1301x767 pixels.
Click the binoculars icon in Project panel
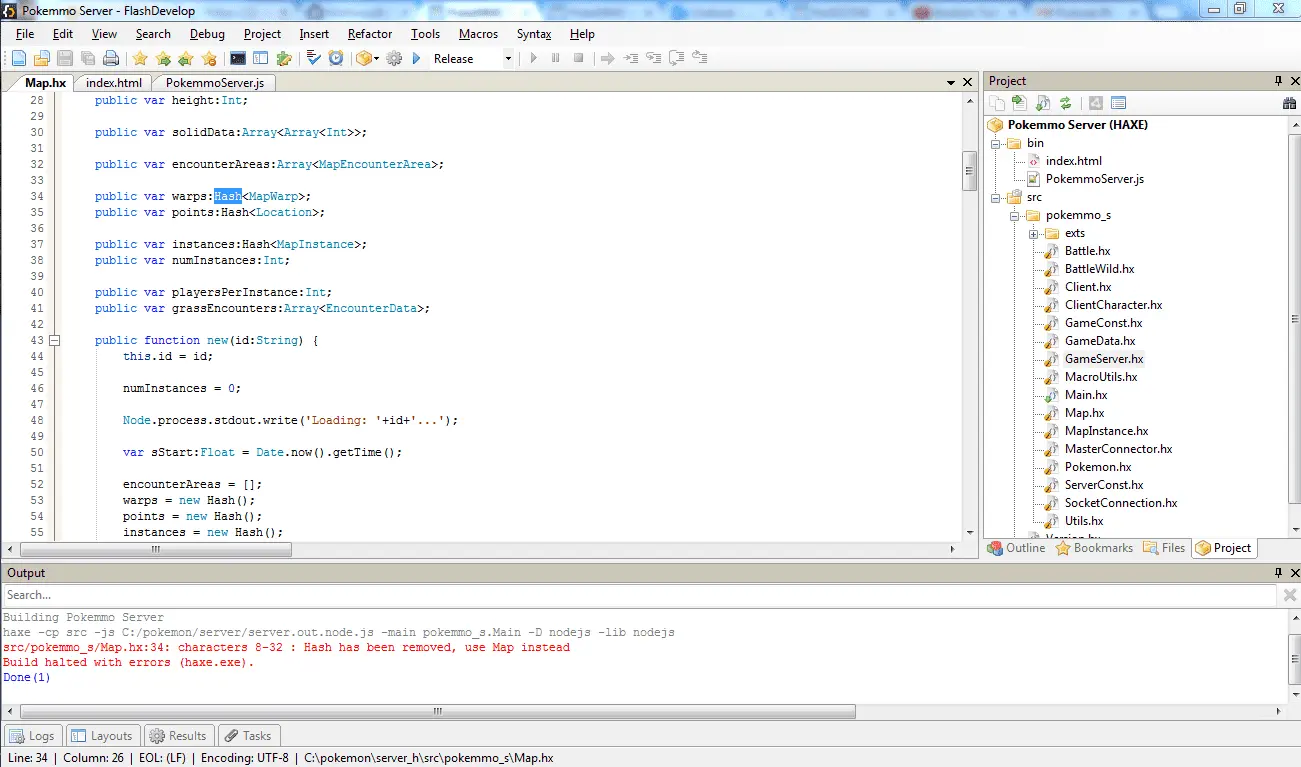[x=1289, y=103]
